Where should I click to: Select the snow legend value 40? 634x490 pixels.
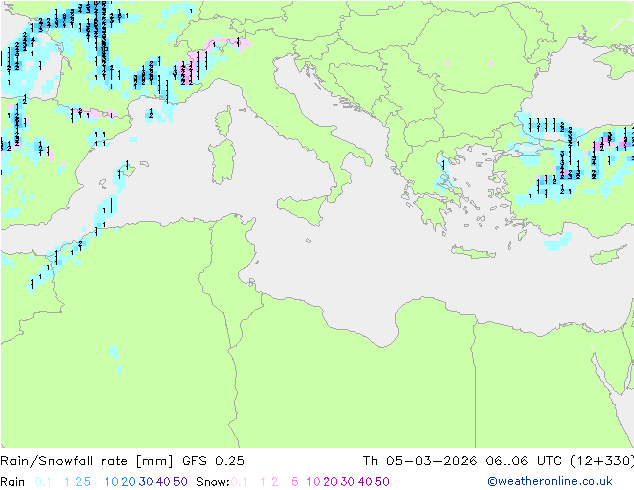click(x=365, y=482)
